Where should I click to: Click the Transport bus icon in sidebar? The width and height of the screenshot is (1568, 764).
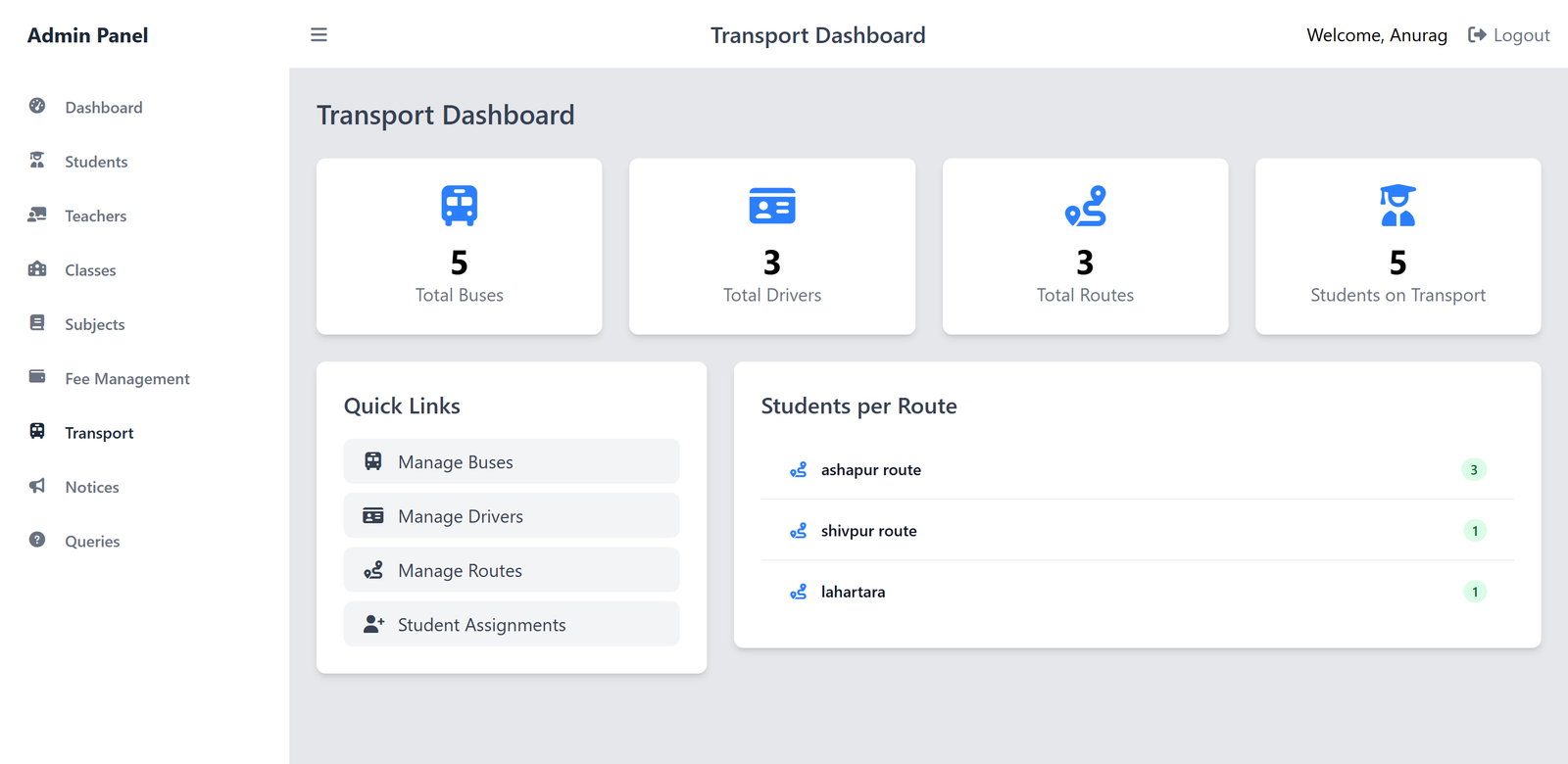point(37,431)
